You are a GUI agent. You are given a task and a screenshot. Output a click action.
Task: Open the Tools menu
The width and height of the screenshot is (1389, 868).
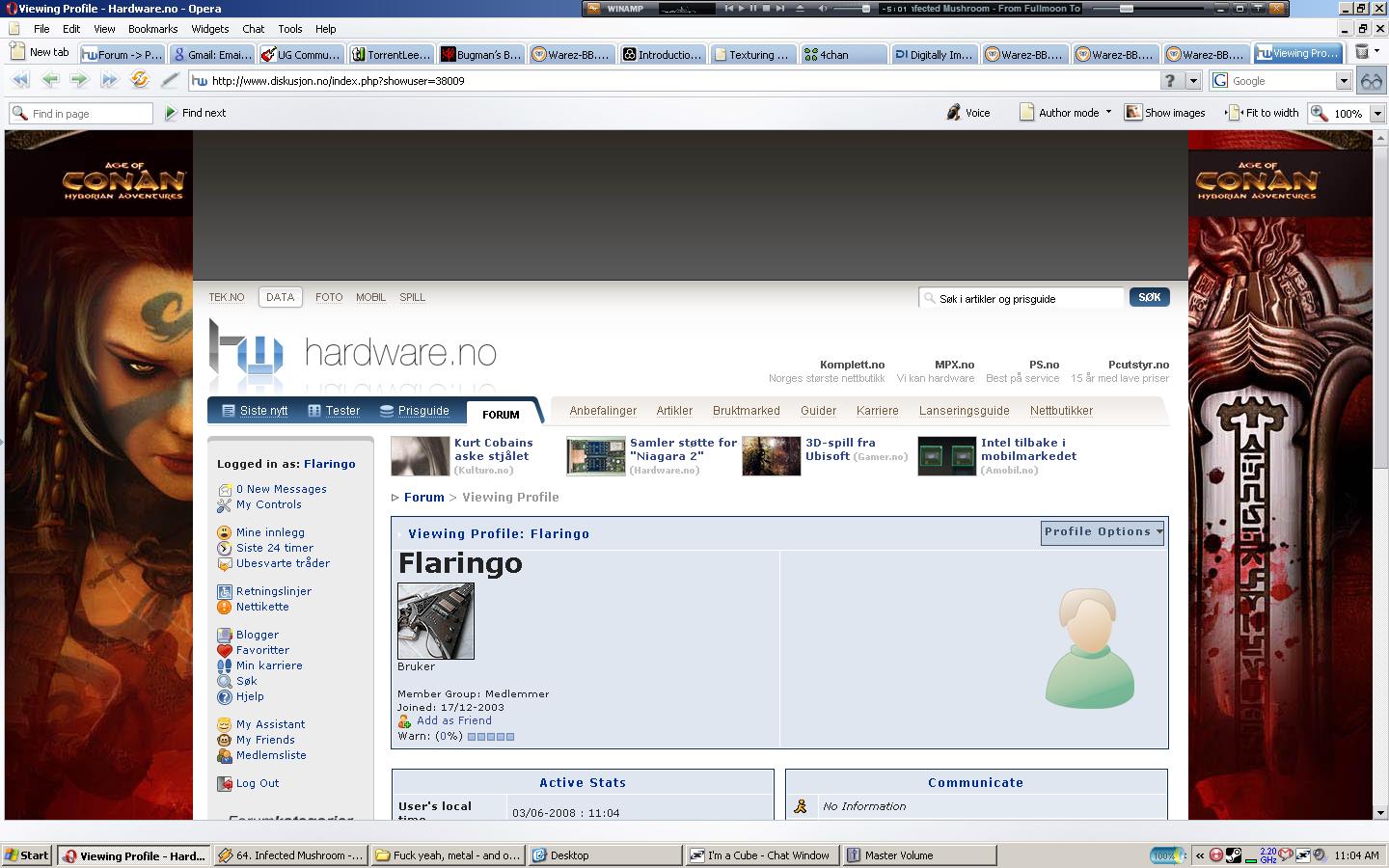[289, 29]
